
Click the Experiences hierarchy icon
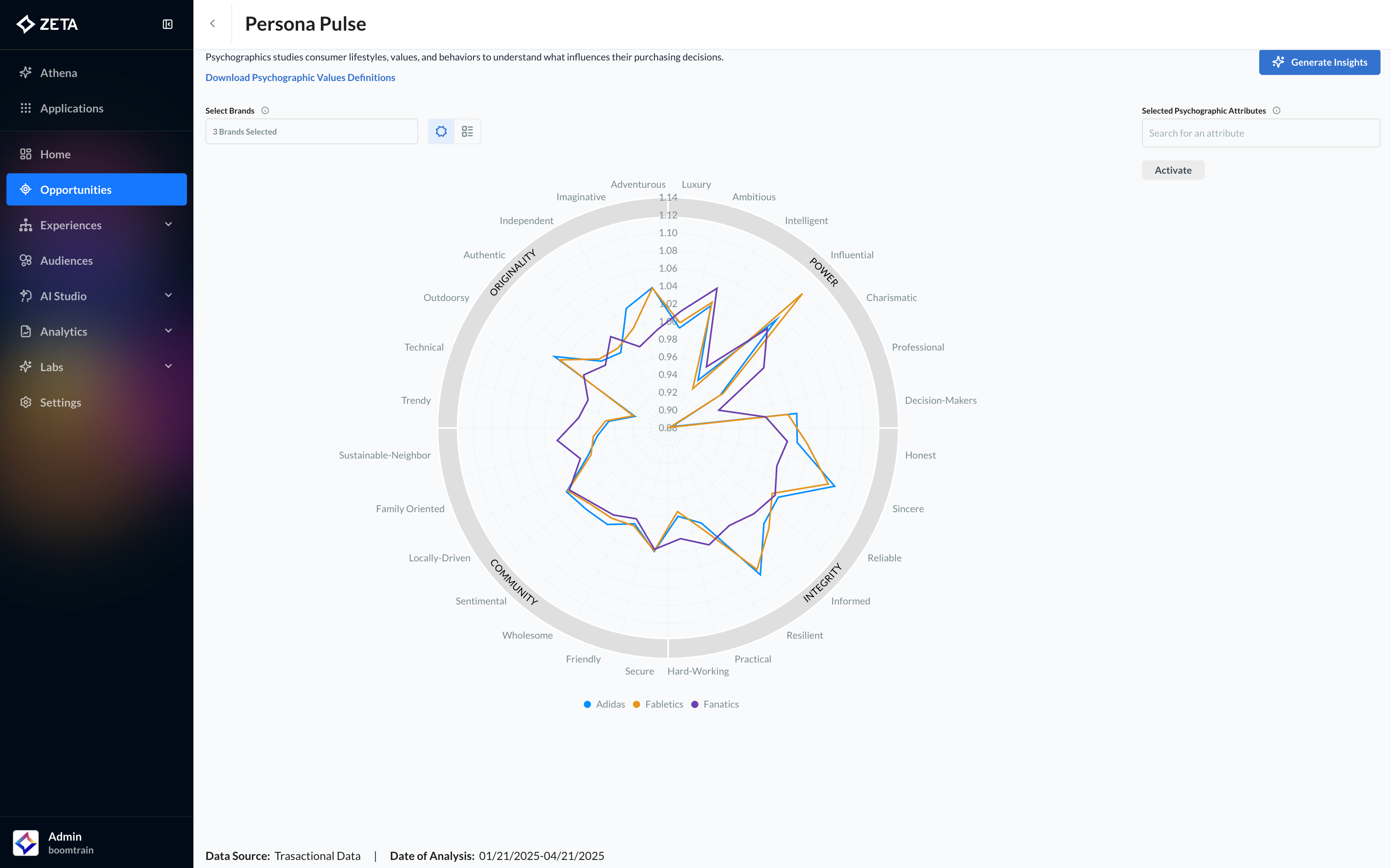25,225
